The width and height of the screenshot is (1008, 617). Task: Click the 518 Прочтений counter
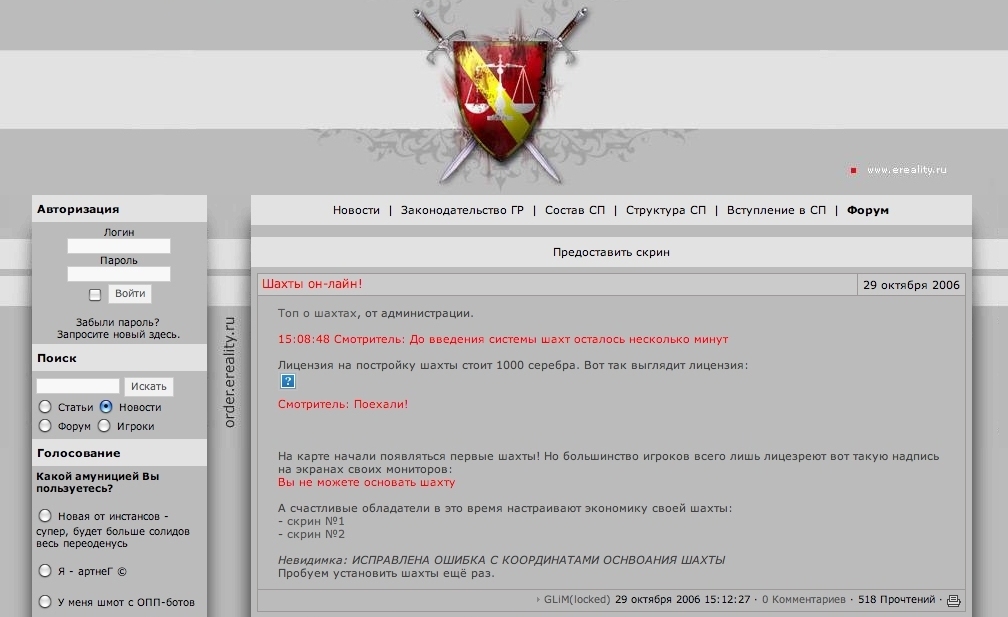[x=896, y=600]
